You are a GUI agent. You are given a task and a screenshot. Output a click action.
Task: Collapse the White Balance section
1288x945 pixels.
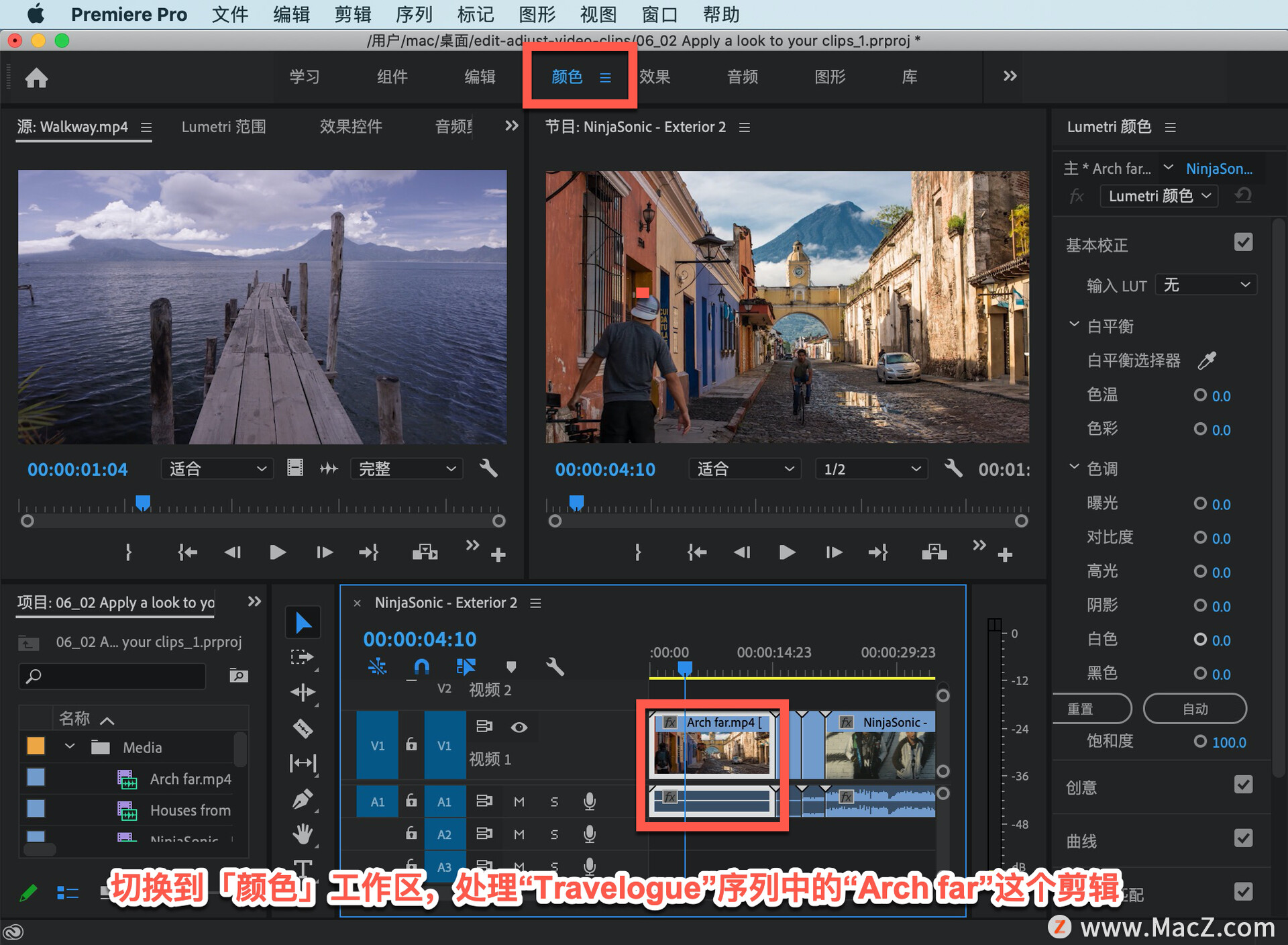point(1074,325)
